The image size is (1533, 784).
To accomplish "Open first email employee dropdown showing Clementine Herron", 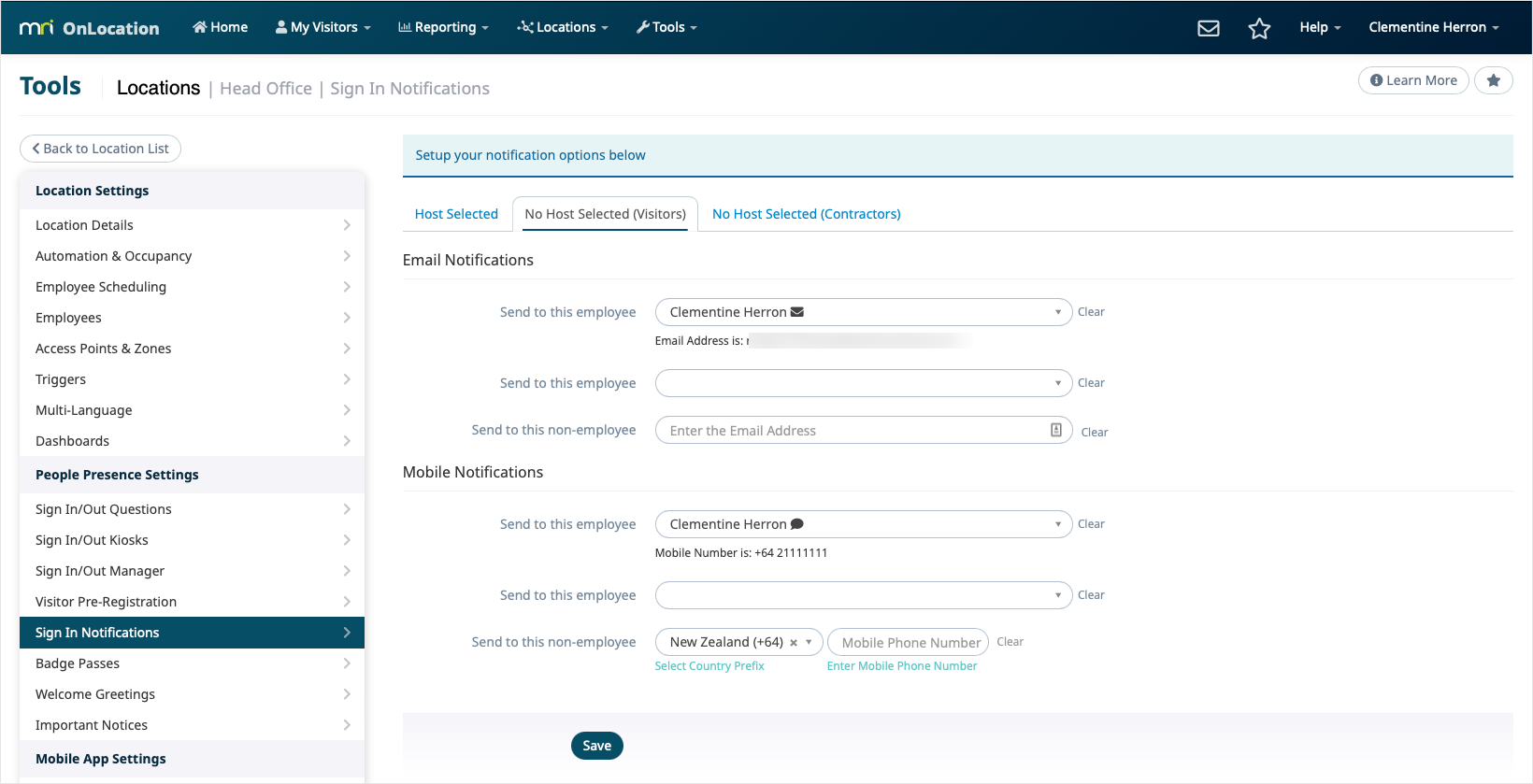I will click(x=864, y=312).
